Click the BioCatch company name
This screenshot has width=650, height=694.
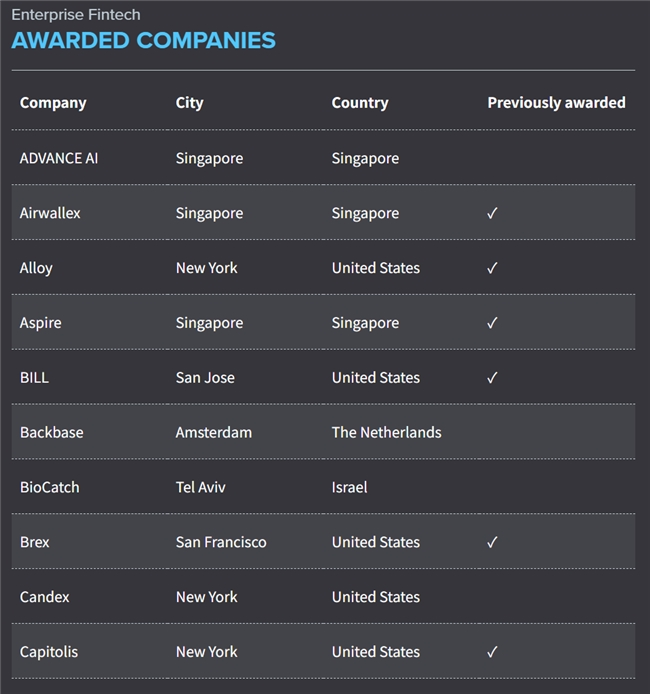tap(49, 487)
